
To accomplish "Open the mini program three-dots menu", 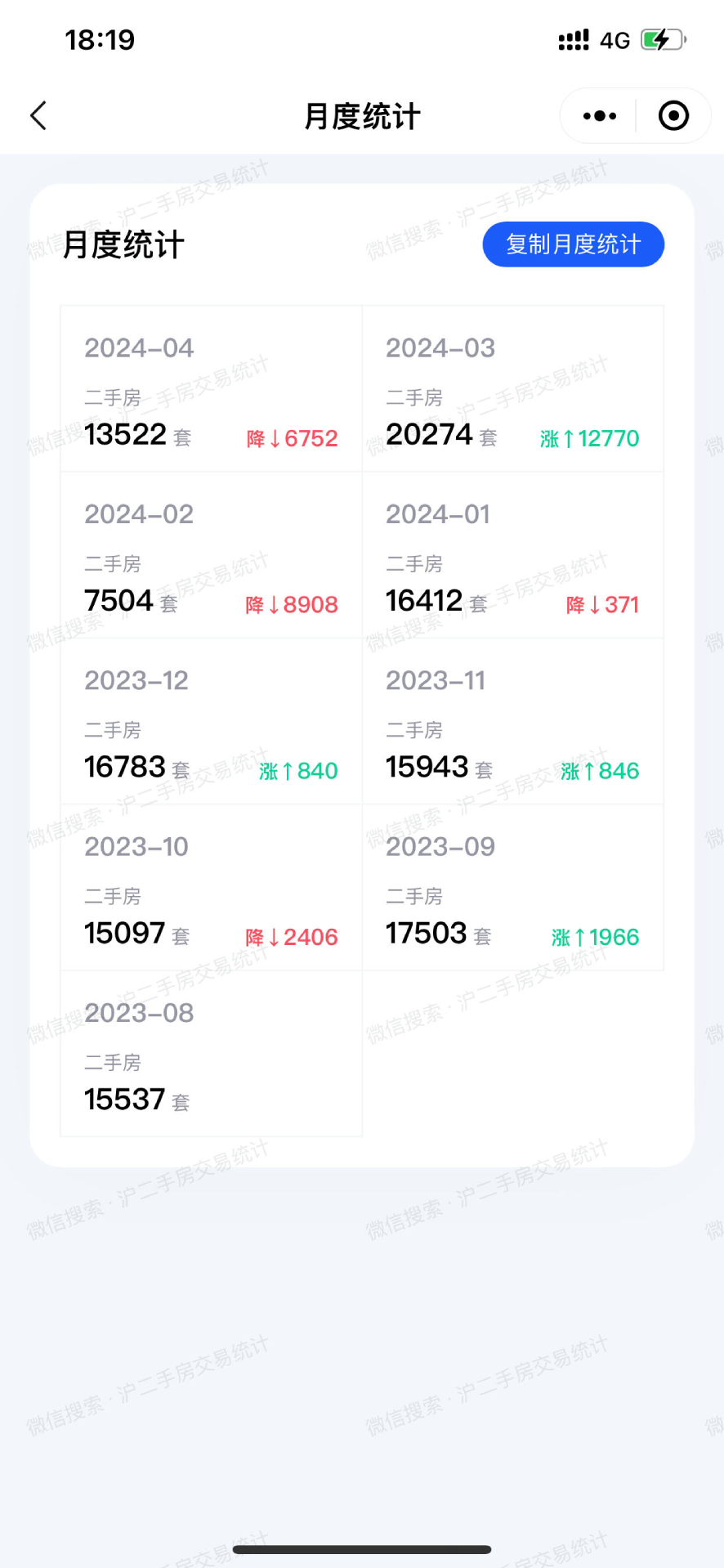I will (x=599, y=116).
